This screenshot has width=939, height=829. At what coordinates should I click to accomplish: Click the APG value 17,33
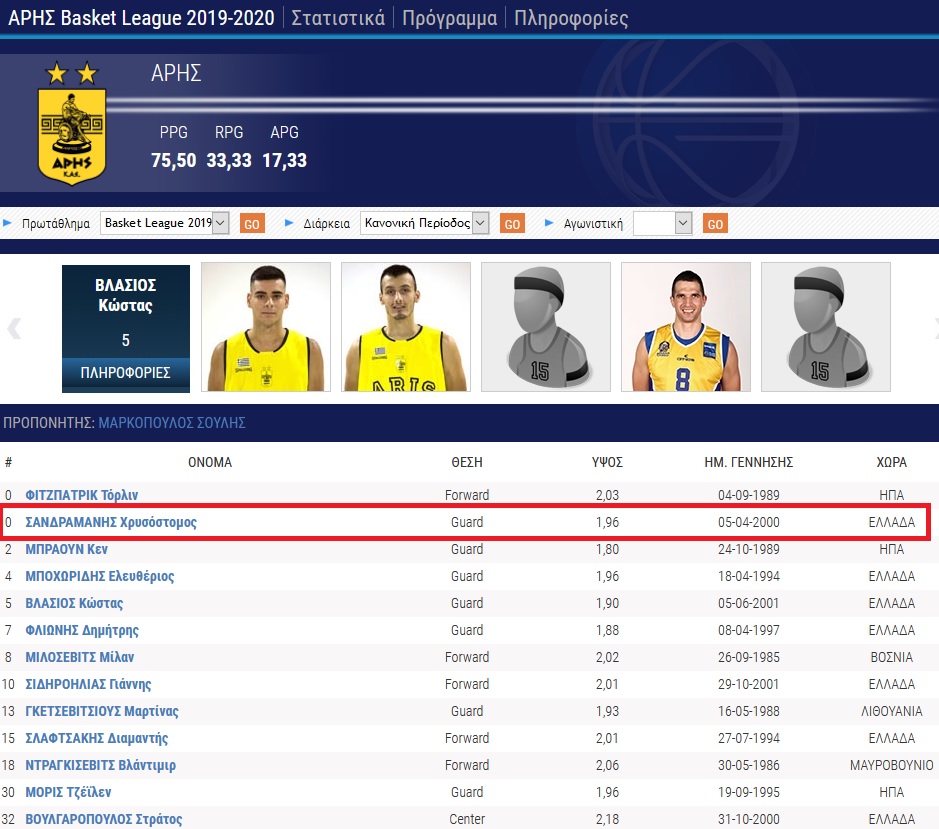tap(284, 161)
